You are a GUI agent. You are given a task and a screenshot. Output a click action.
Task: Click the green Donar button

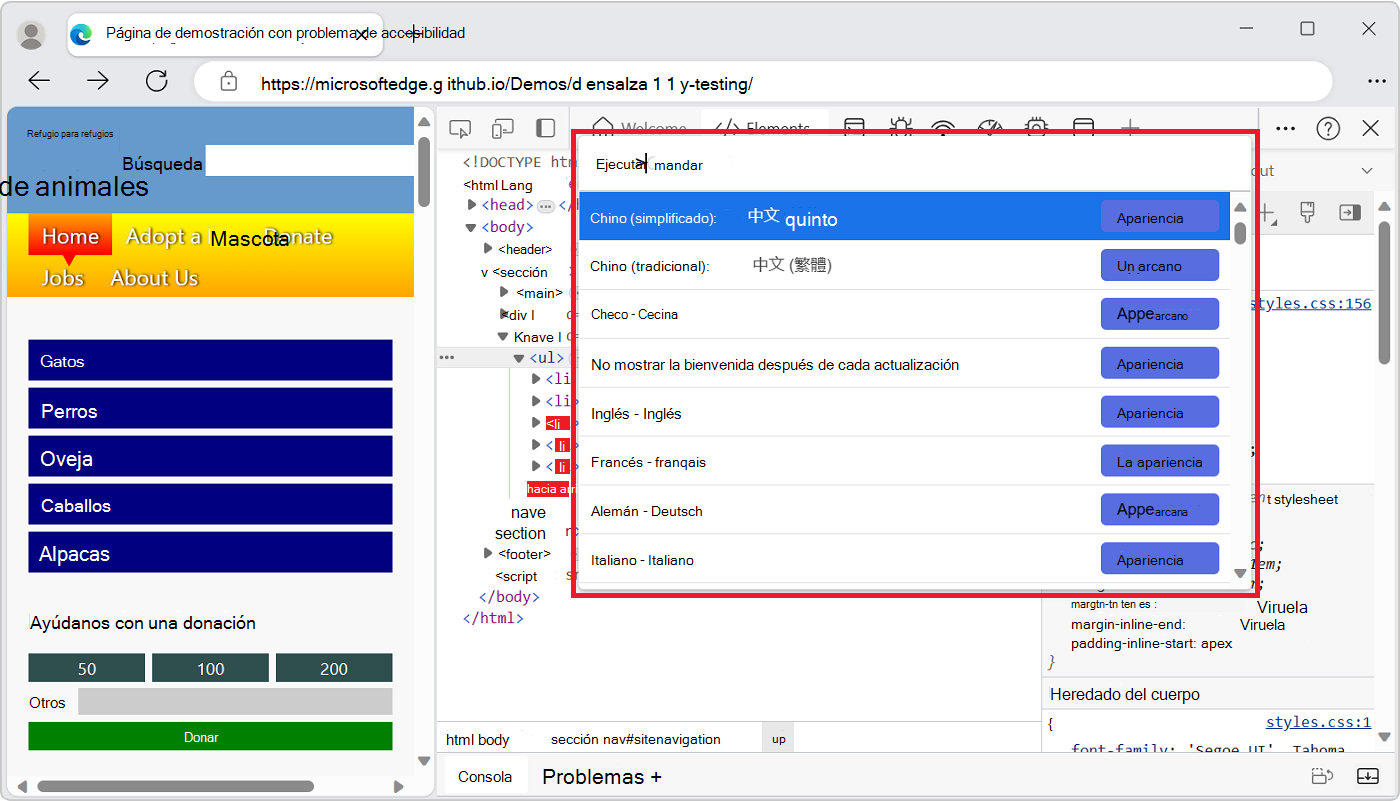[210, 736]
